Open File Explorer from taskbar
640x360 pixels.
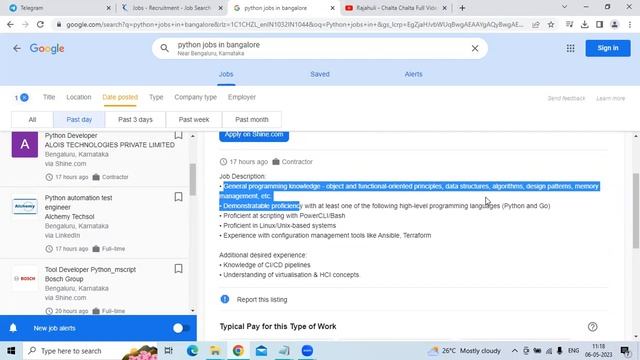point(215,351)
